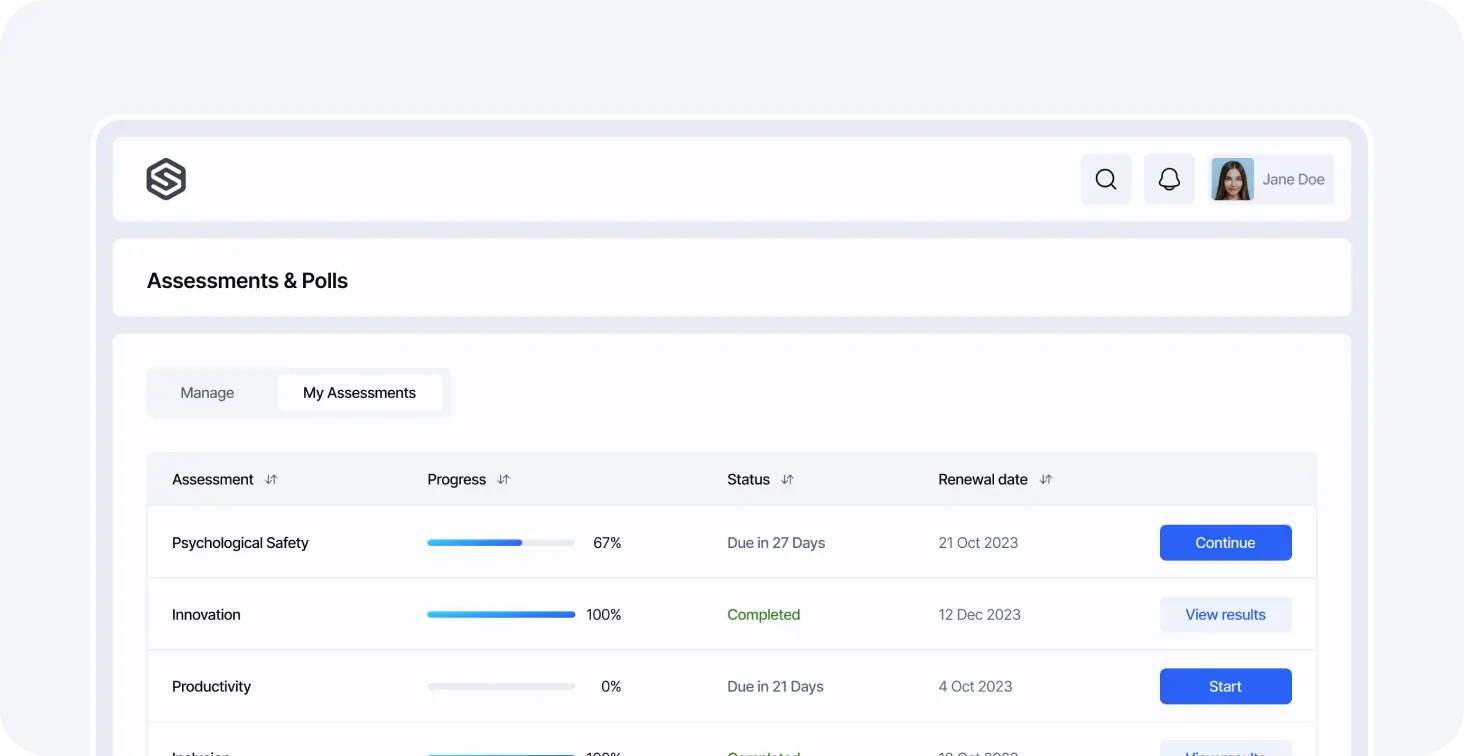
Task: Open search with the magnifier icon
Action: click(x=1106, y=179)
